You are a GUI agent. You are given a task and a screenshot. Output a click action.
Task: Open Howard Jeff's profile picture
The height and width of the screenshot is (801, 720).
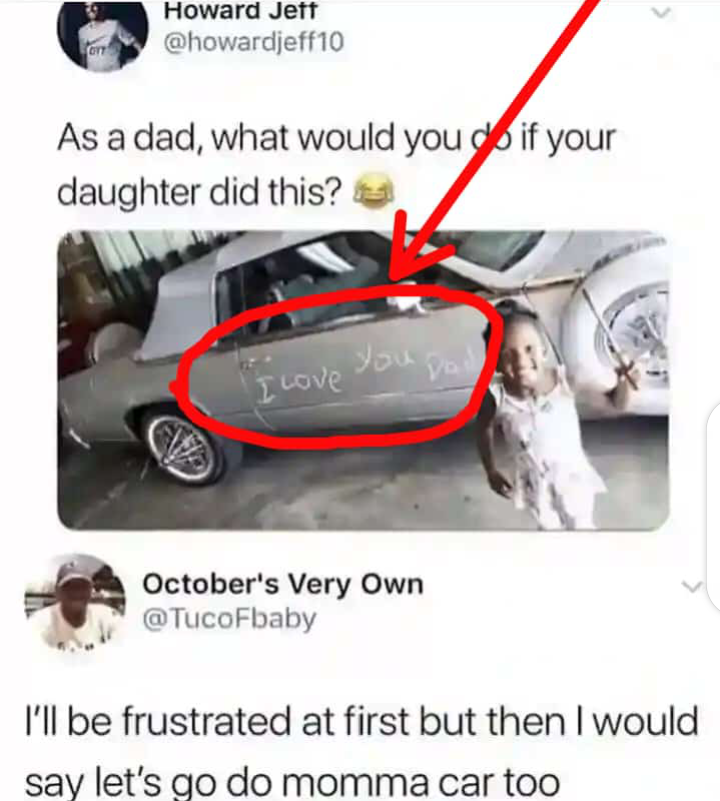103,36
